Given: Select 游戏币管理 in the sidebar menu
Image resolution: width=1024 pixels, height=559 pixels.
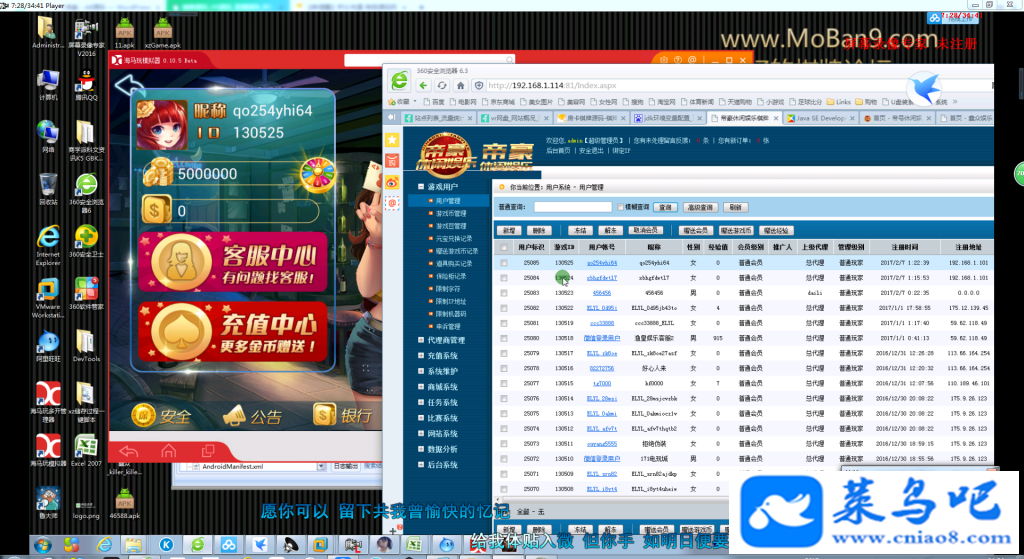Looking at the screenshot, I should pos(451,214).
